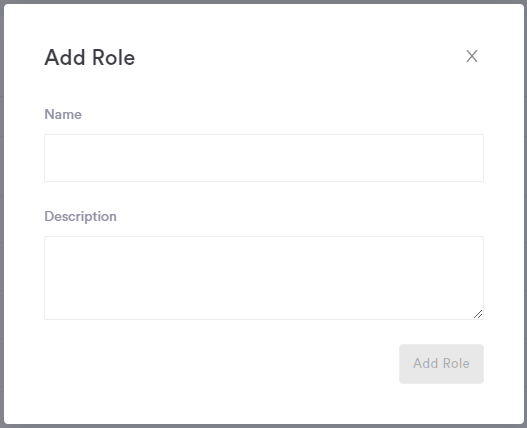Click into the Name input field
This screenshot has height=428, width=527.
(264, 158)
